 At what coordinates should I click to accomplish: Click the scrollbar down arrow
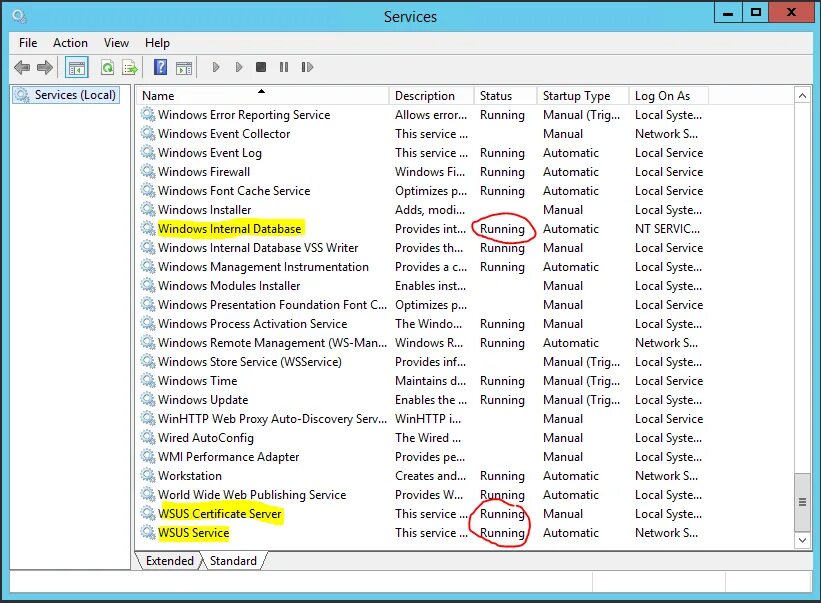click(802, 540)
